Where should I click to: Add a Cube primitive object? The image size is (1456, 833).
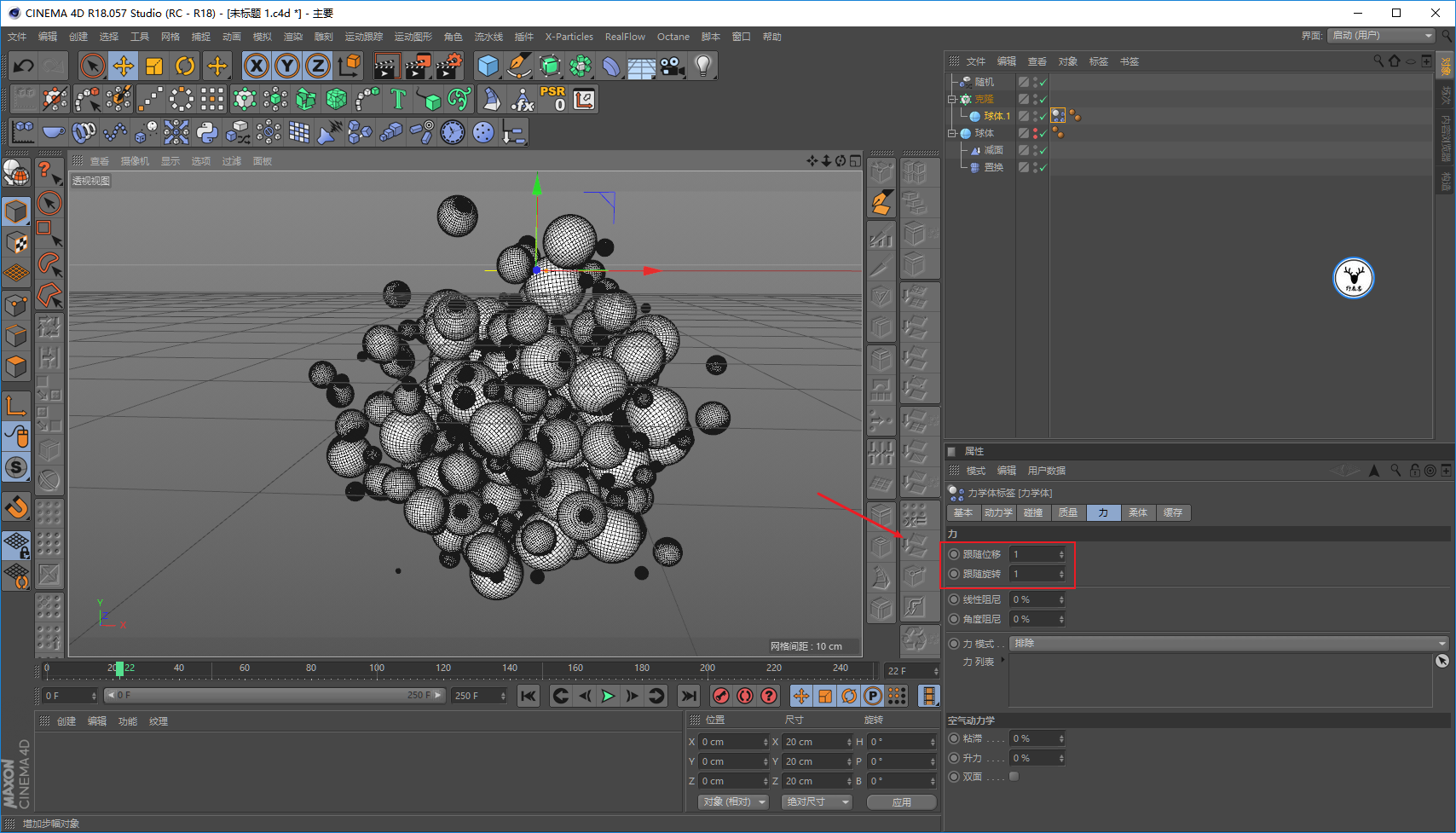click(x=488, y=66)
